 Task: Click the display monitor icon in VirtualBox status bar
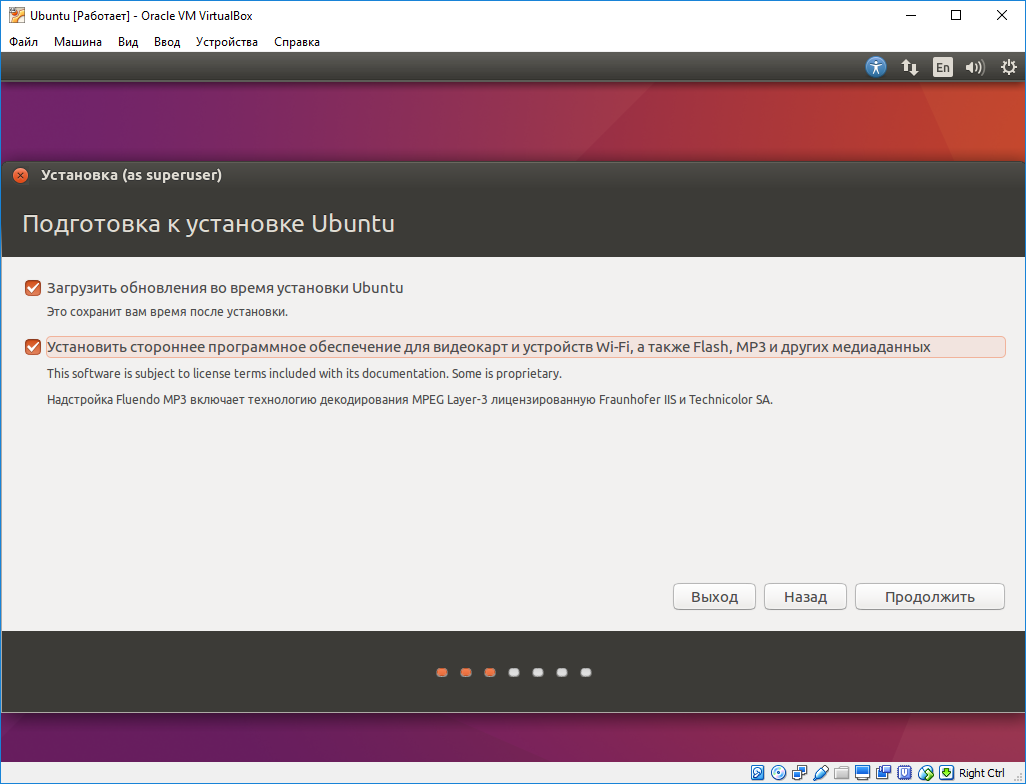(x=862, y=772)
